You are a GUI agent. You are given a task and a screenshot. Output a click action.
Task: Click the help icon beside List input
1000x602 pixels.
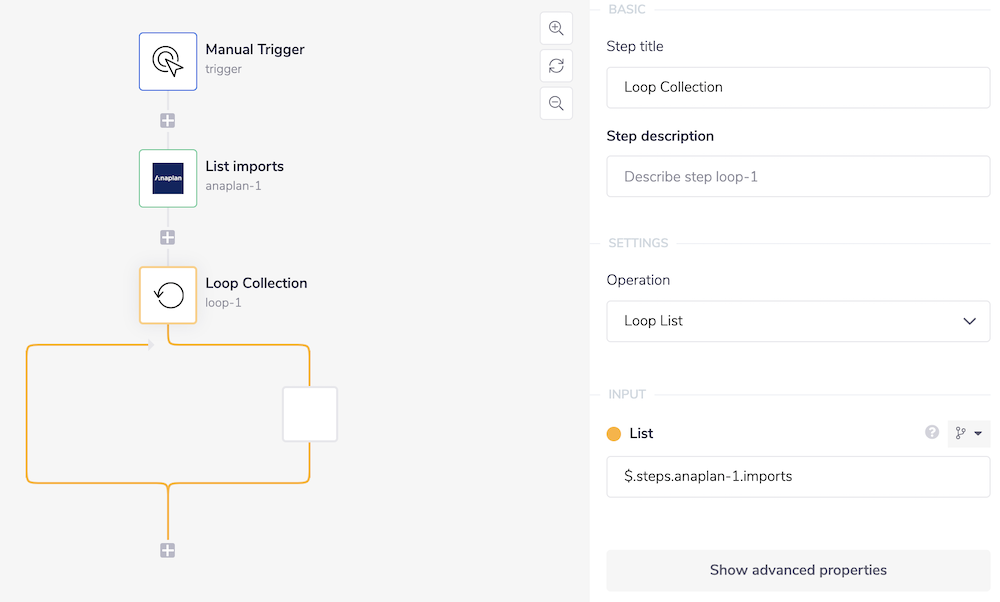[932, 433]
